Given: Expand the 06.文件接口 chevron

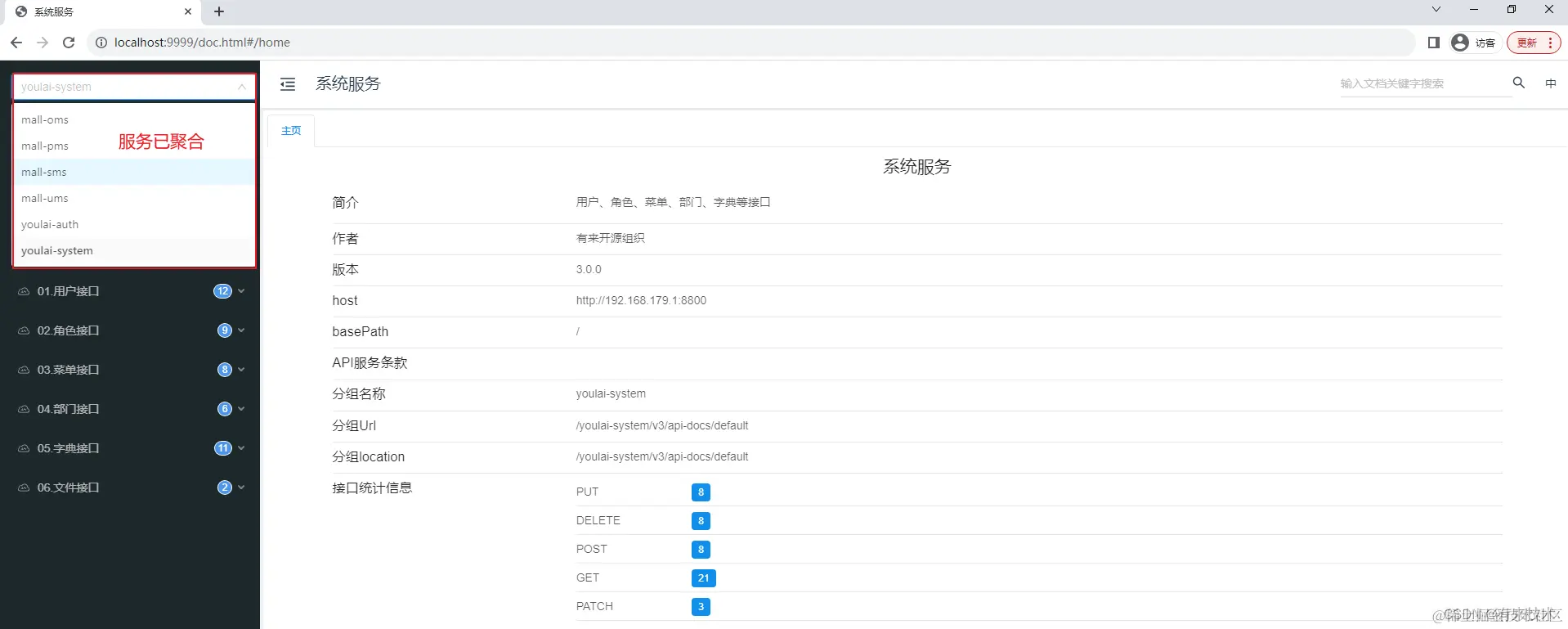Looking at the screenshot, I should [x=242, y=487].
